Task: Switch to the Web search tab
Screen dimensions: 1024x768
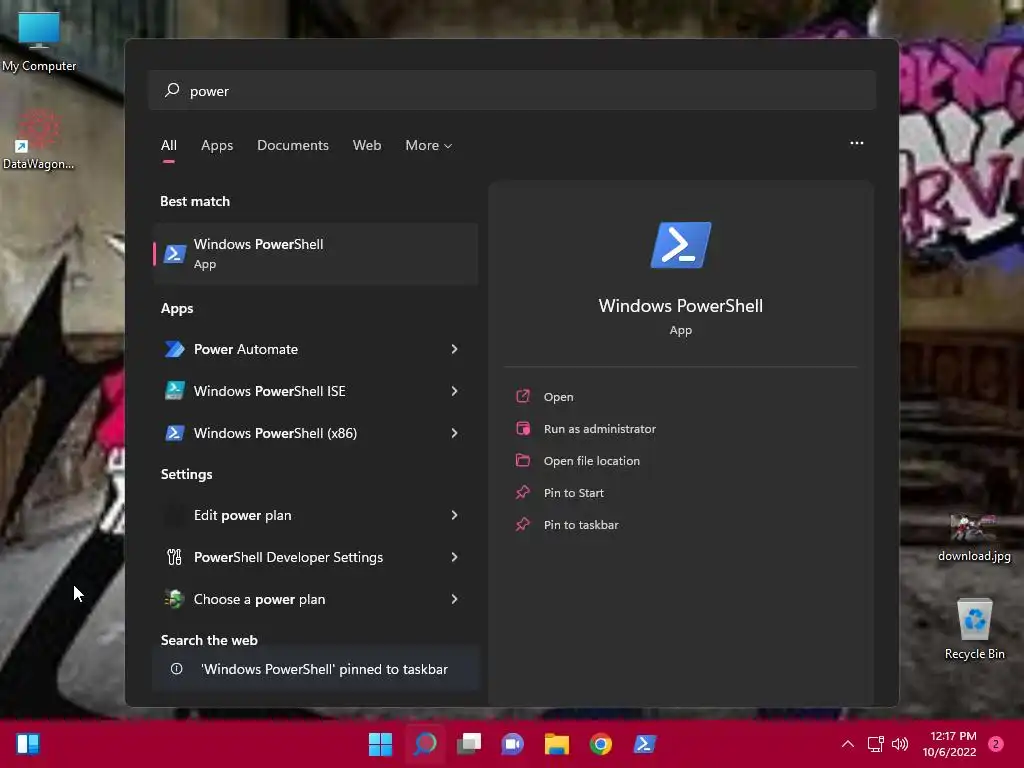Action: tap(367, 146)
